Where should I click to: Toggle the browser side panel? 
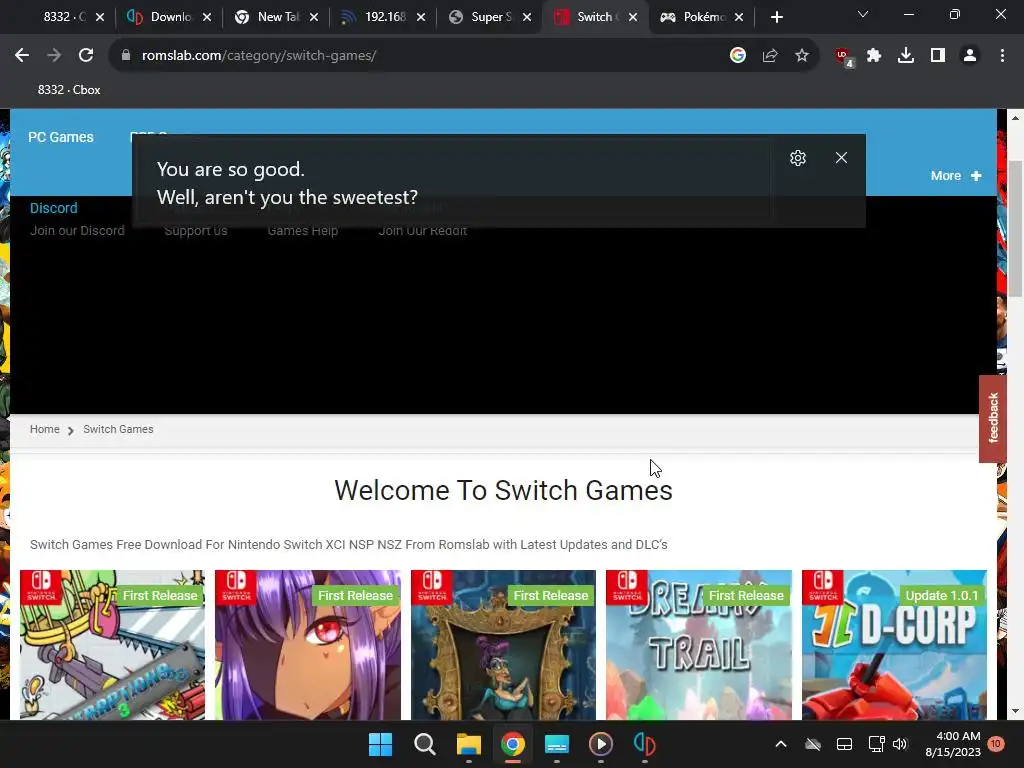click(938, 56)
